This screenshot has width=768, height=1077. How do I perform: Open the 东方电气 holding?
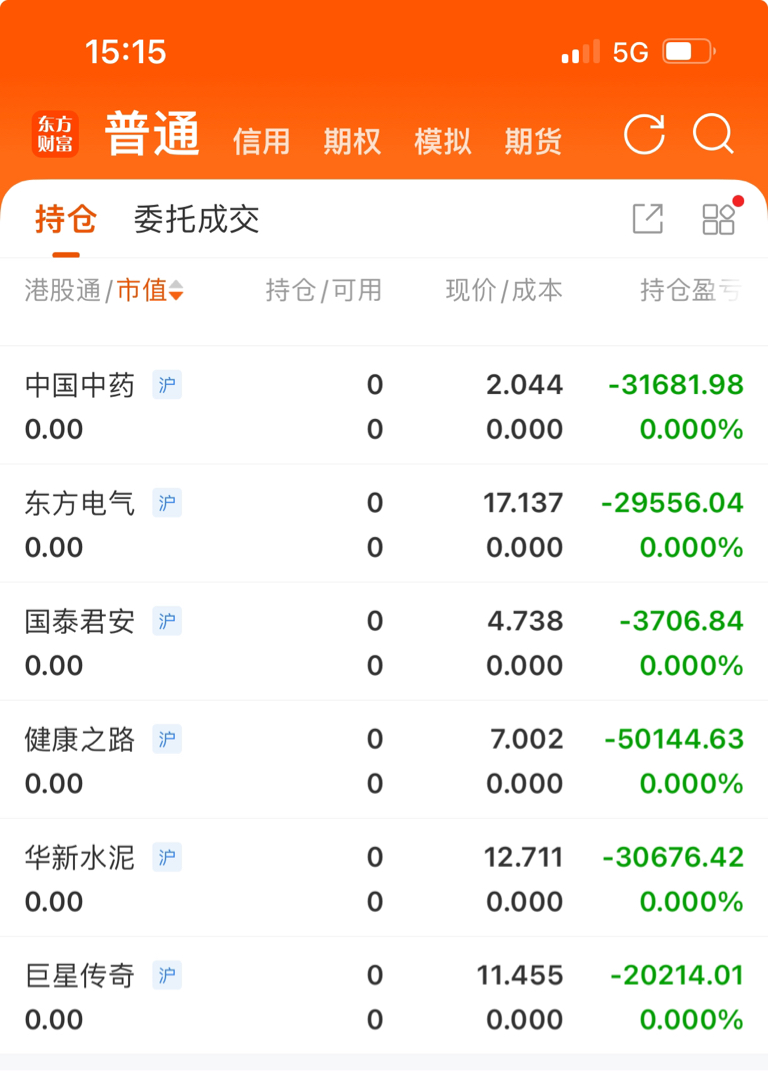384,523
